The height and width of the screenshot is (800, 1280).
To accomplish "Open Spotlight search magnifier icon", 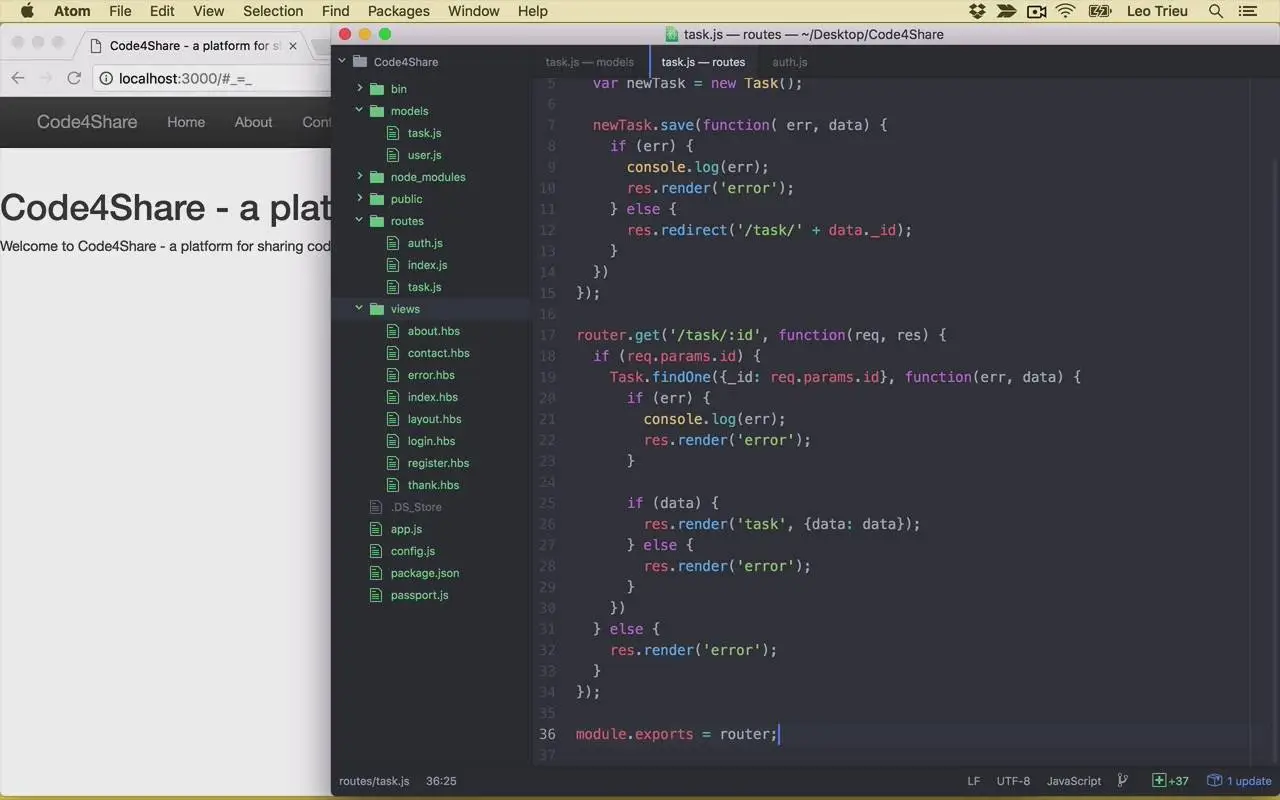I will 1216,11.
